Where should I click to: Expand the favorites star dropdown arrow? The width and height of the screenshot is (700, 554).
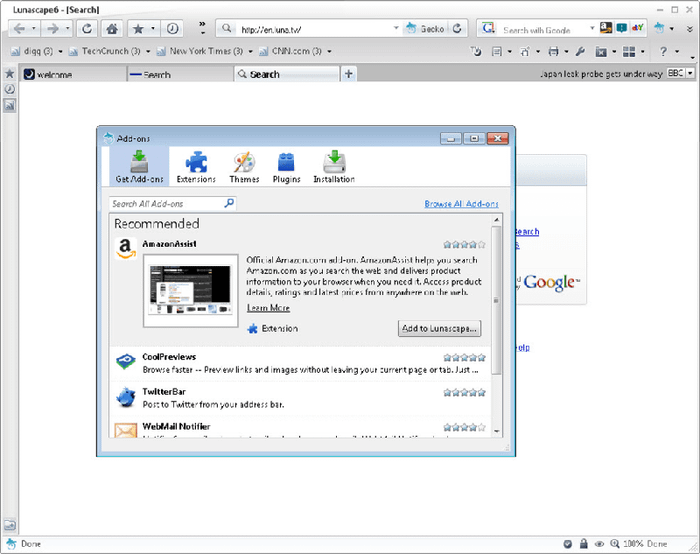click(153, 29)
